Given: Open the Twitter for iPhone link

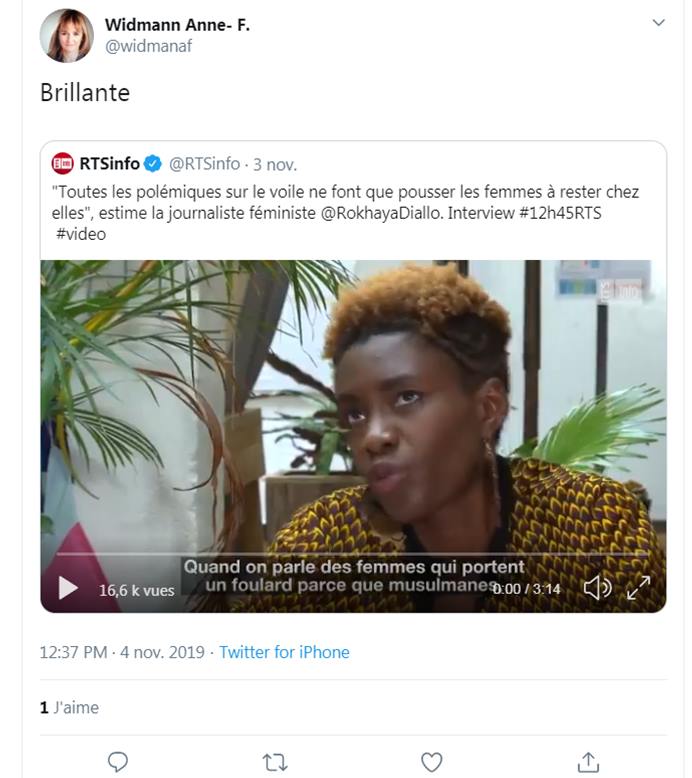Looking at the screenshot, I should click(x=284, y=652).
